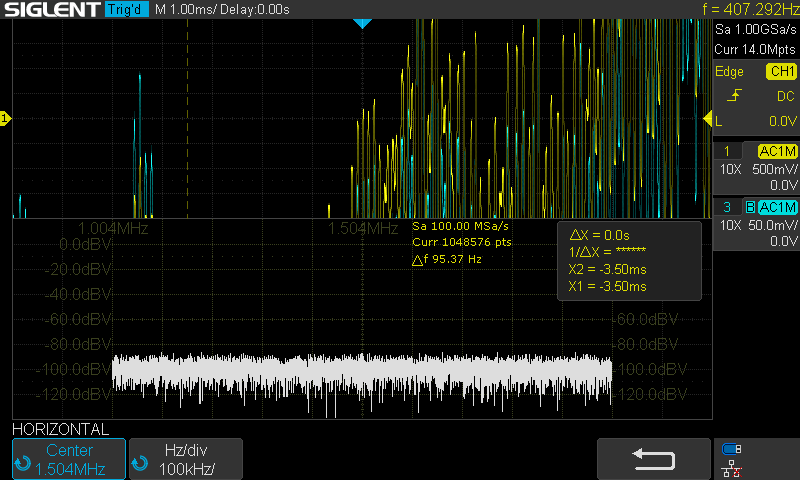The image size is (800, 480).
Task: Click the Trig'd status indicator
Action: (127, 9)
